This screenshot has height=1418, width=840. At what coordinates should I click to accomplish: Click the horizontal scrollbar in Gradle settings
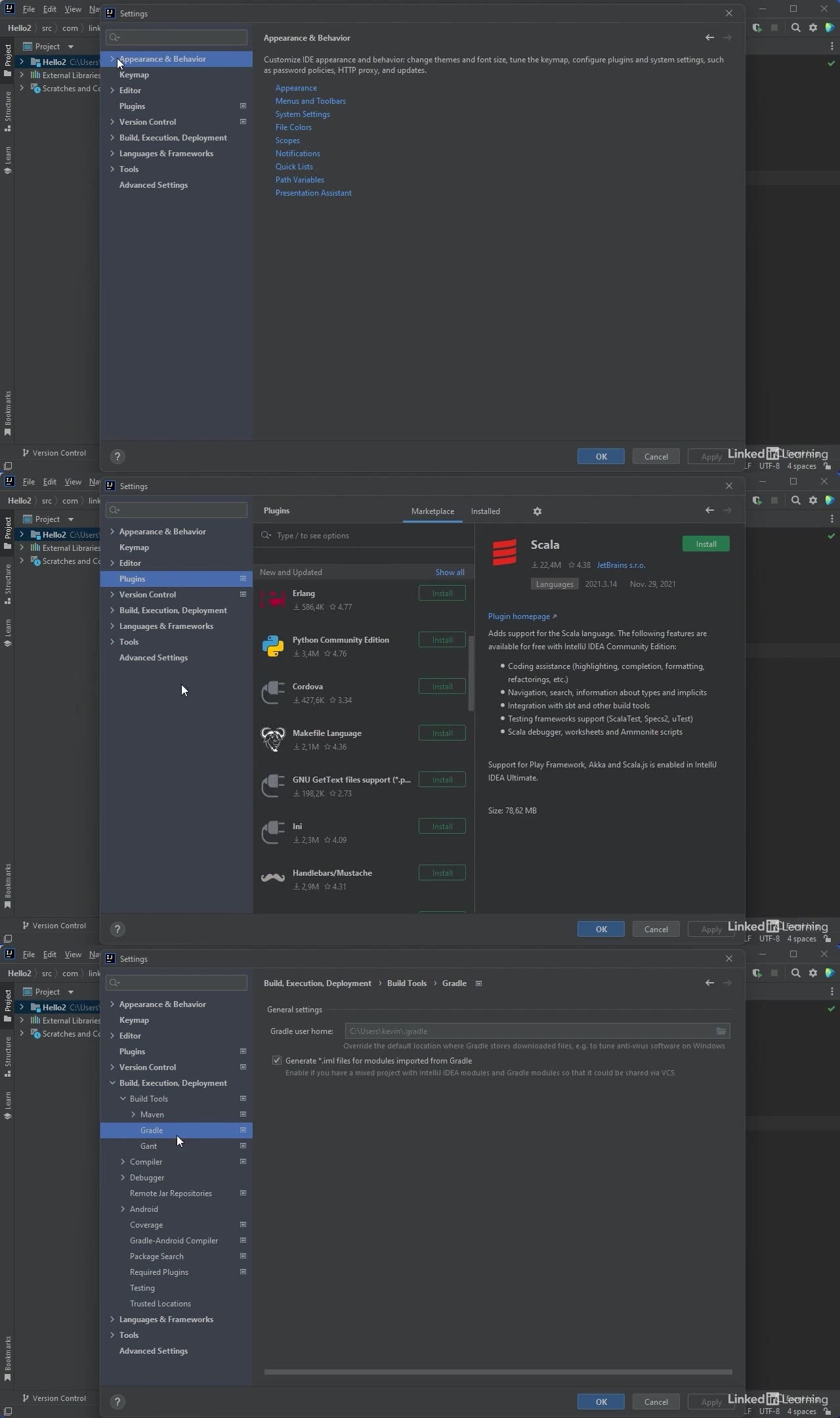497,1372
